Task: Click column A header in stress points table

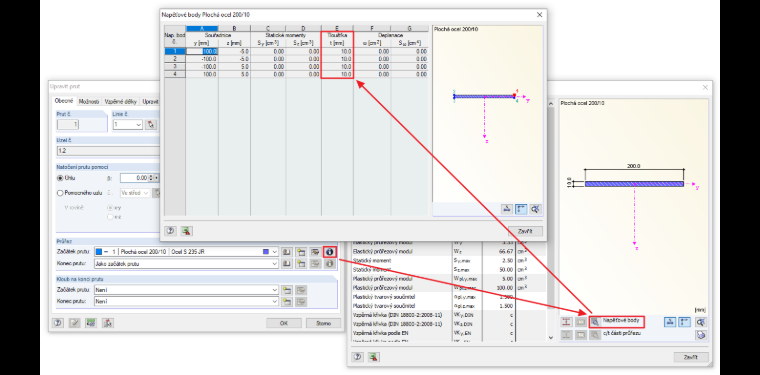Action: coord(202,28)
